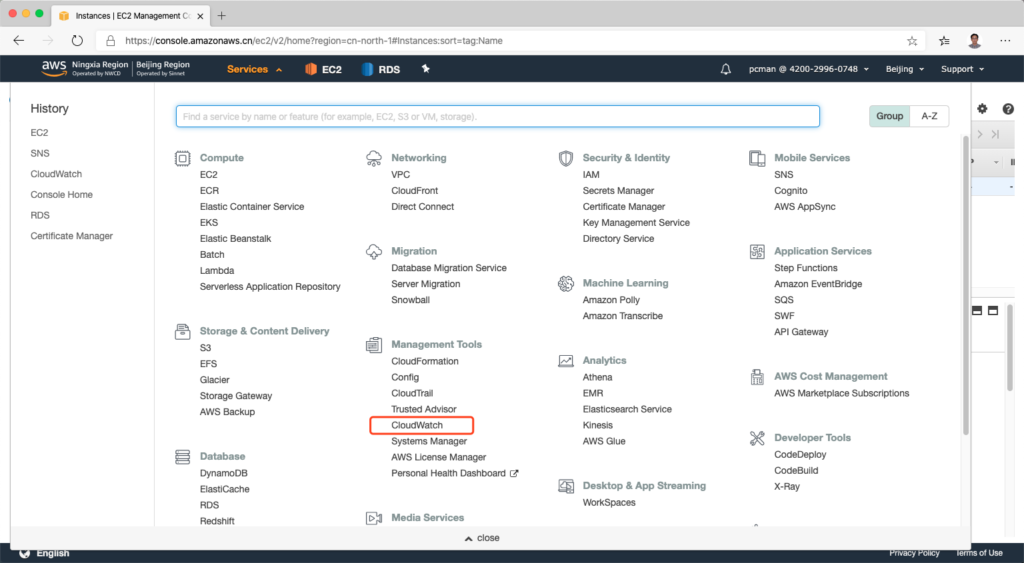Click the service search field
This screenshot has height=563, width=1024.
tap(497, 116)
